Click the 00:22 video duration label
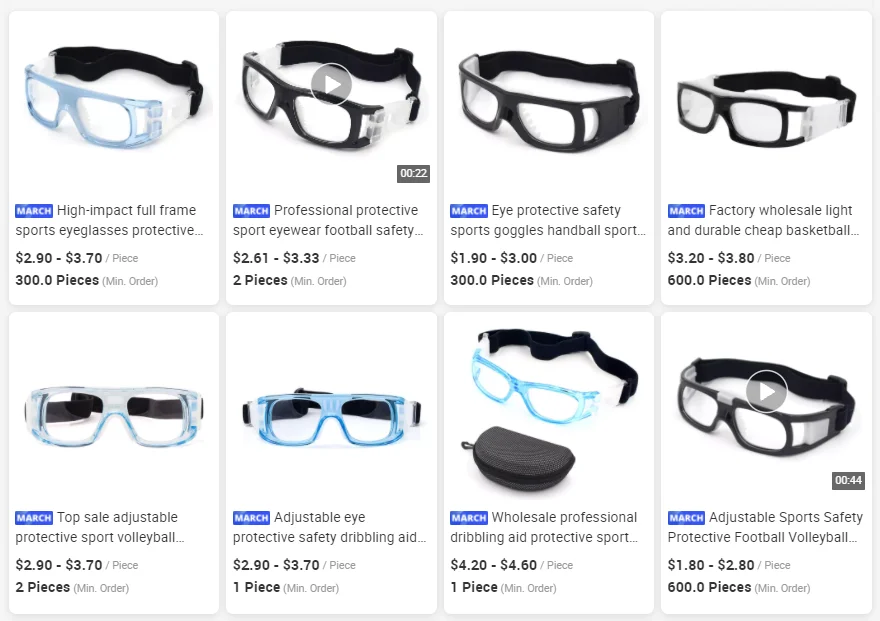Viewport: 880px width, 621px height. click(414, 173)
